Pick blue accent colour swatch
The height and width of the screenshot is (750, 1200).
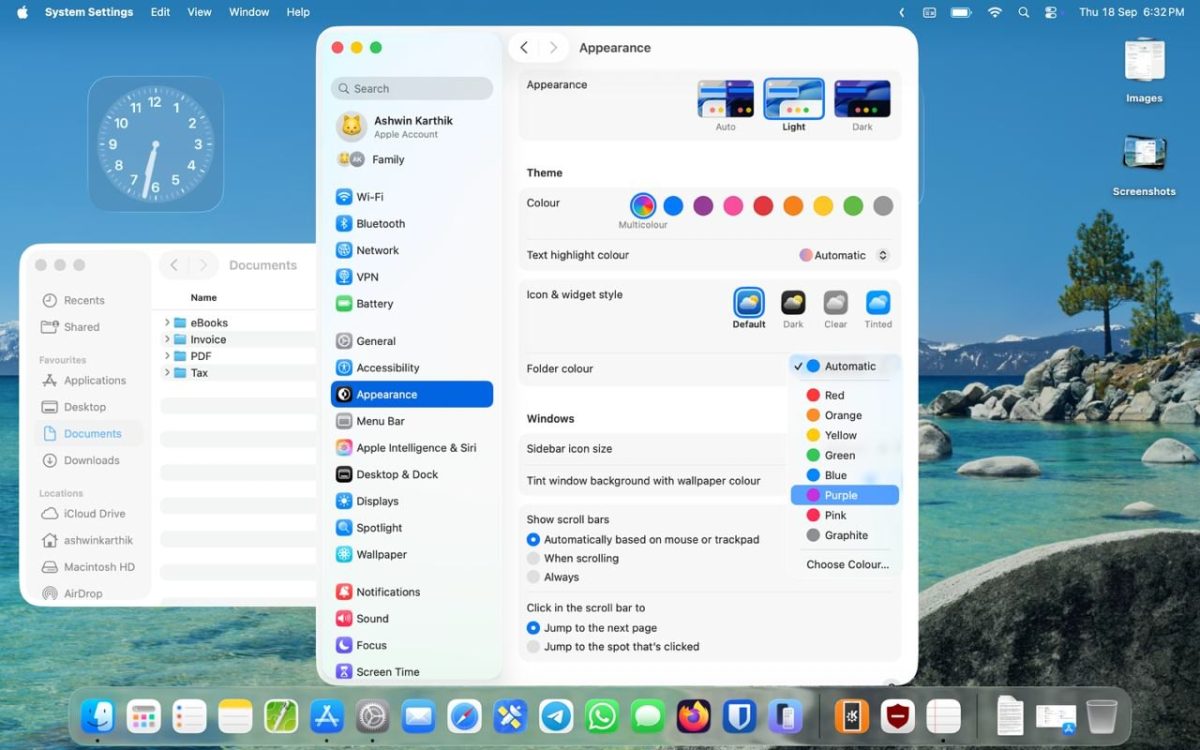coord(673,206)
